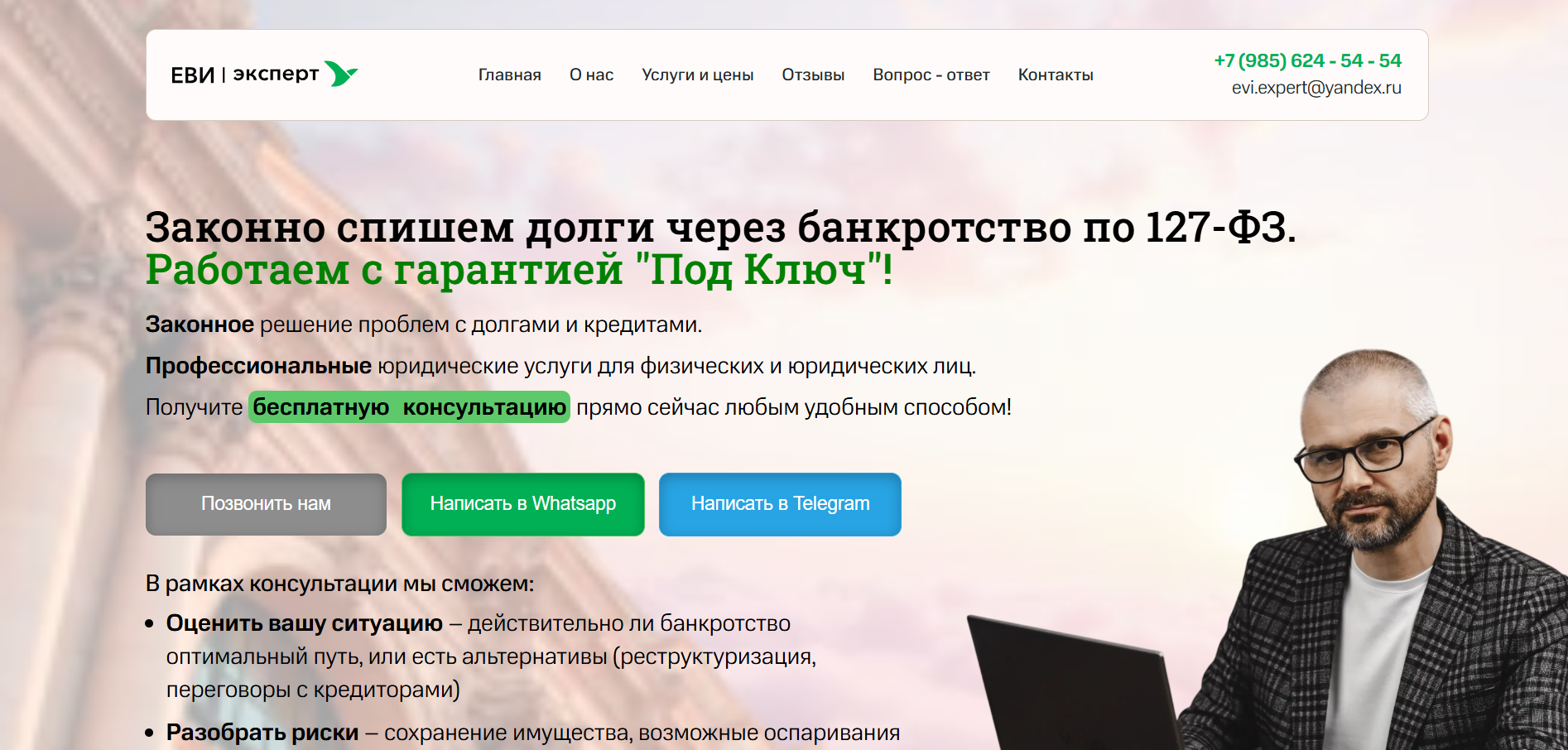Click the green bird logo icon
This screenshot has height=750, width=1568.
(341, 74)
